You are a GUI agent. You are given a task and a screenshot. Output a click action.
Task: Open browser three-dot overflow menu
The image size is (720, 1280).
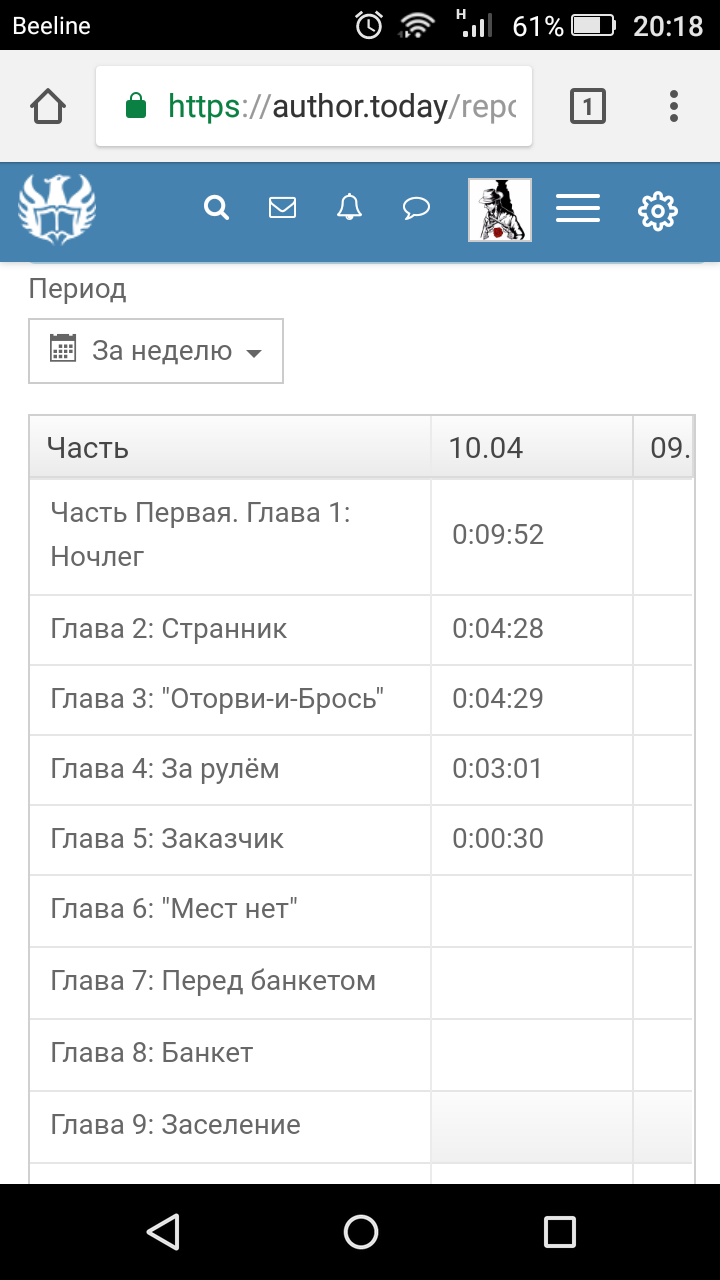(x=674, y=106)
